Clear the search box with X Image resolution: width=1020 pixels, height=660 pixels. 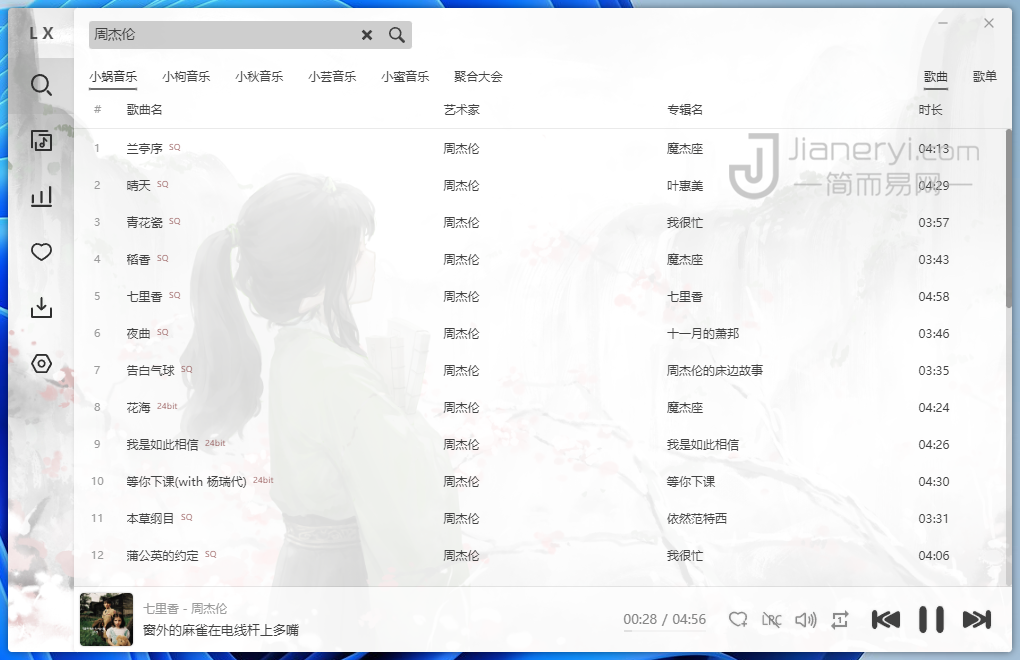(367, 35)
